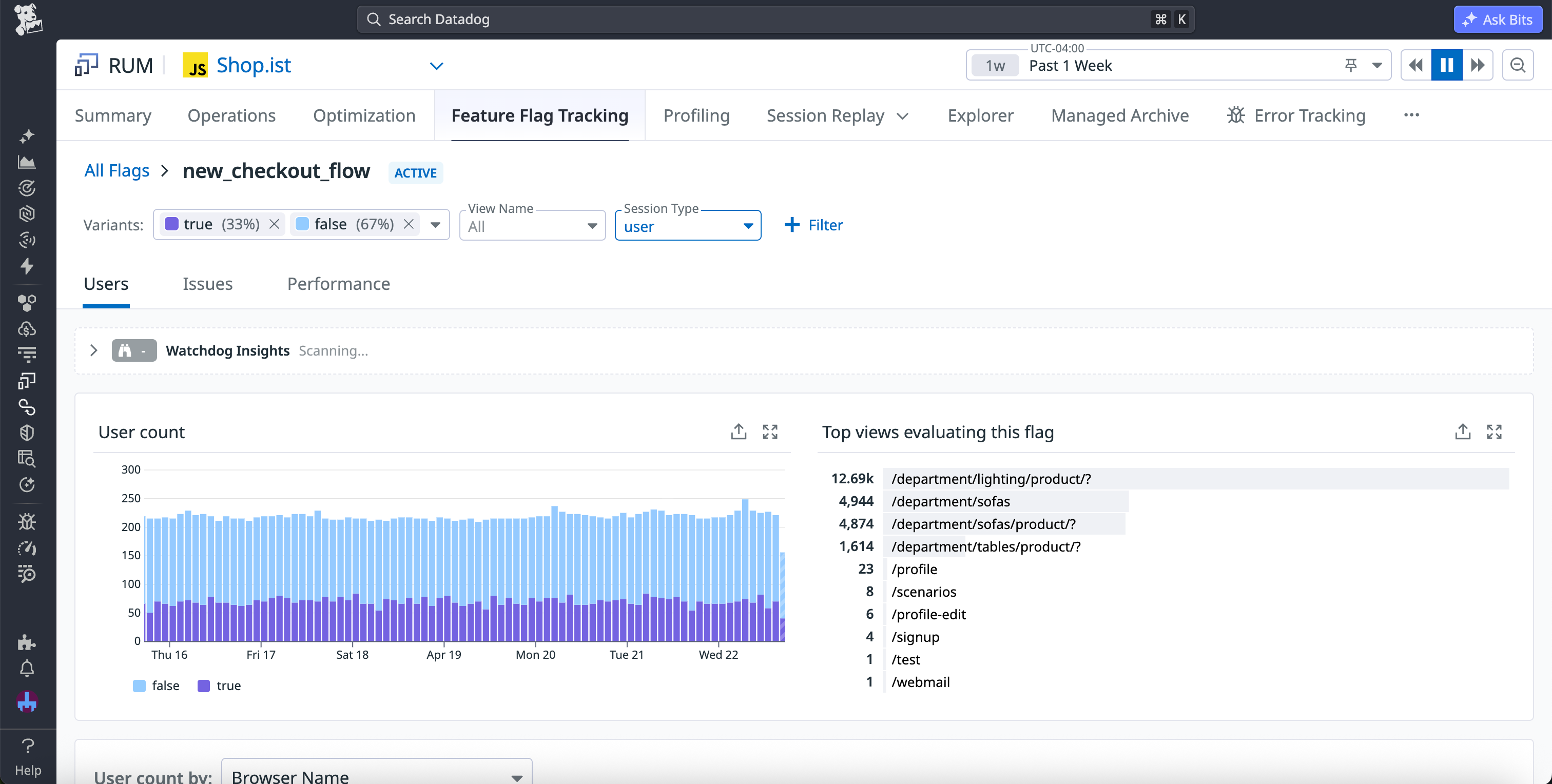
Task: Click the Datadog dog logo
Action: coord(28,19)
